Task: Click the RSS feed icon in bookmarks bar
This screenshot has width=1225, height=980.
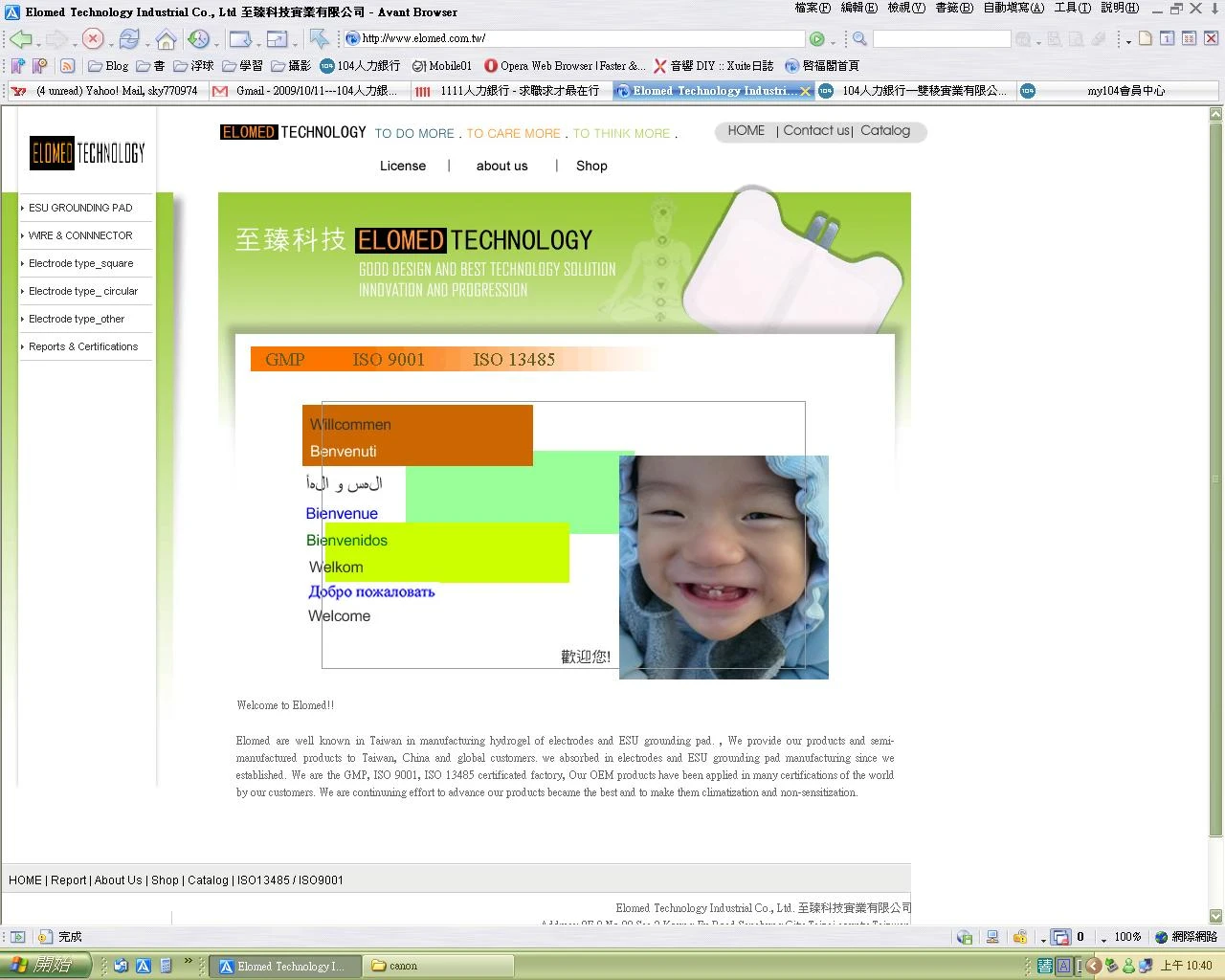Action: pyautogui.click(x=67, y=66)
